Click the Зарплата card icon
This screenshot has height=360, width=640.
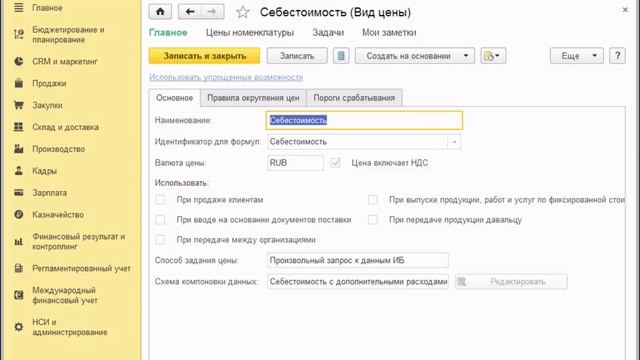point(19,193)
